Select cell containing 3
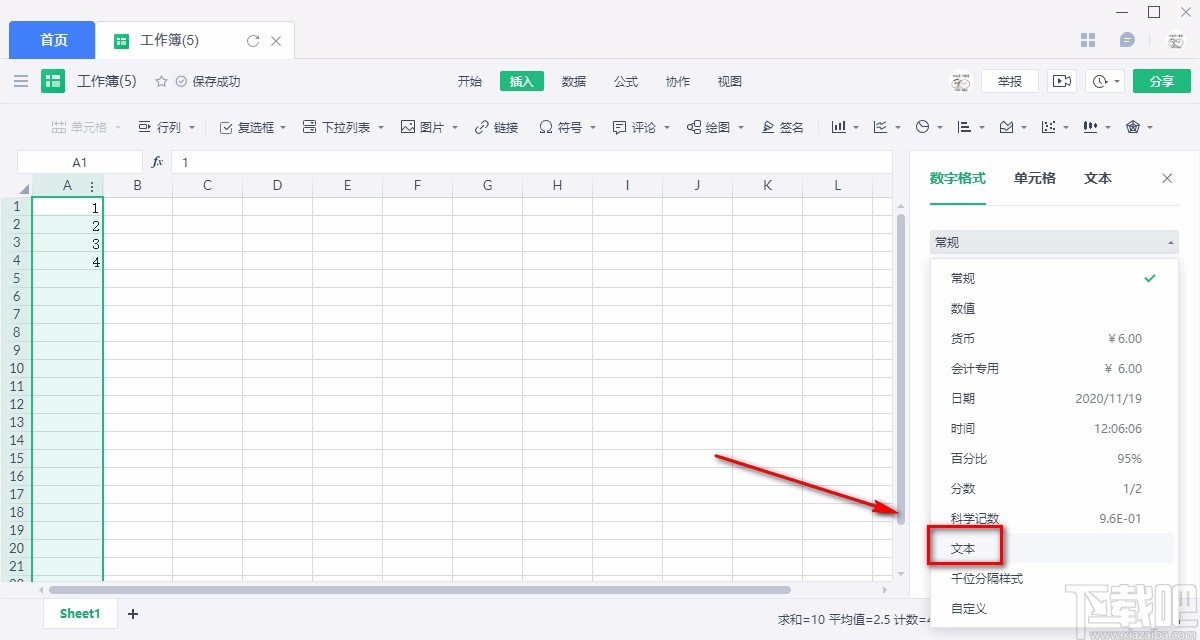Viewport: 1200px width, 640px height. click(68, 243)
